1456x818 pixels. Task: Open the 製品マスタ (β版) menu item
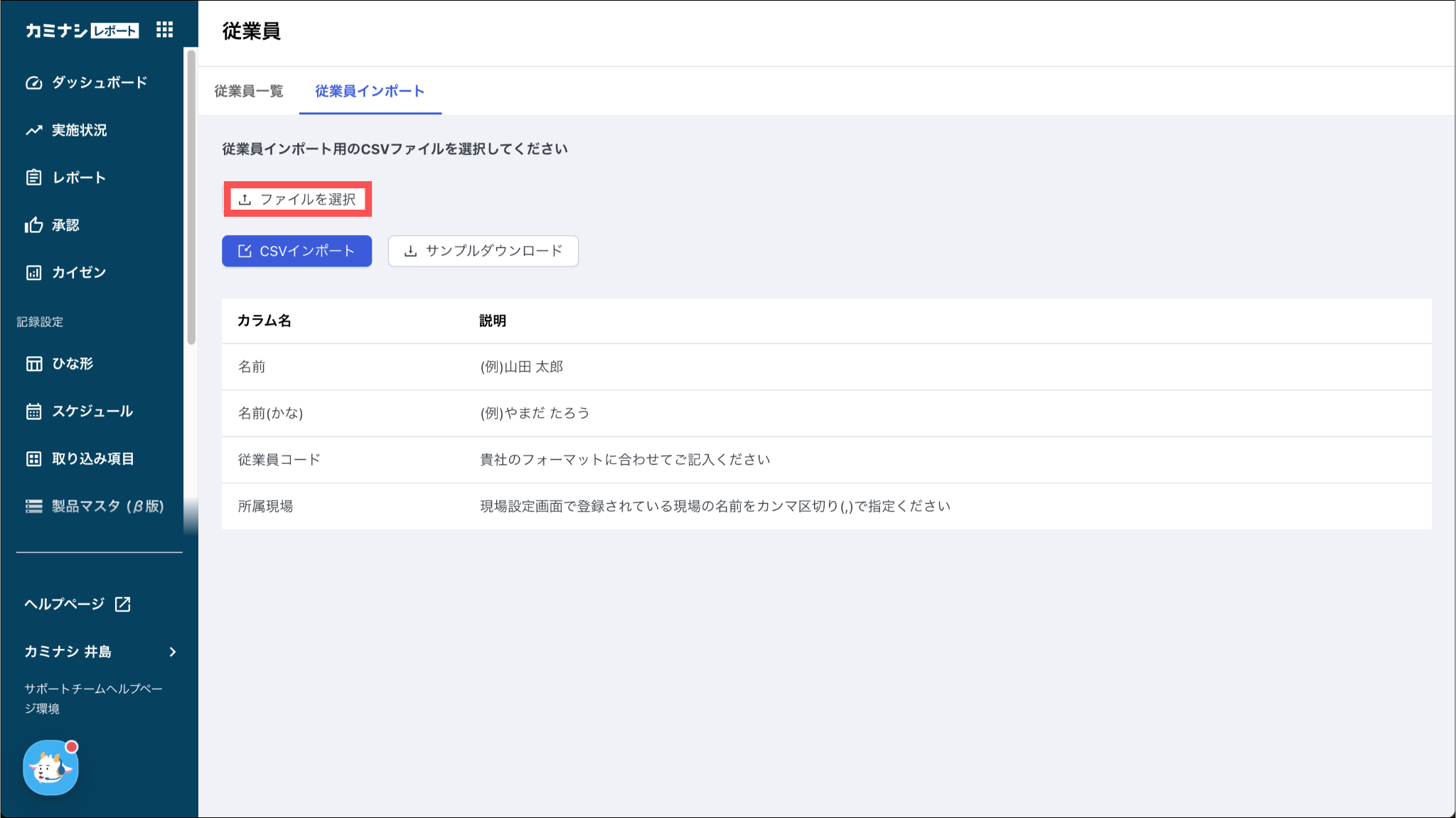[107, 506]
